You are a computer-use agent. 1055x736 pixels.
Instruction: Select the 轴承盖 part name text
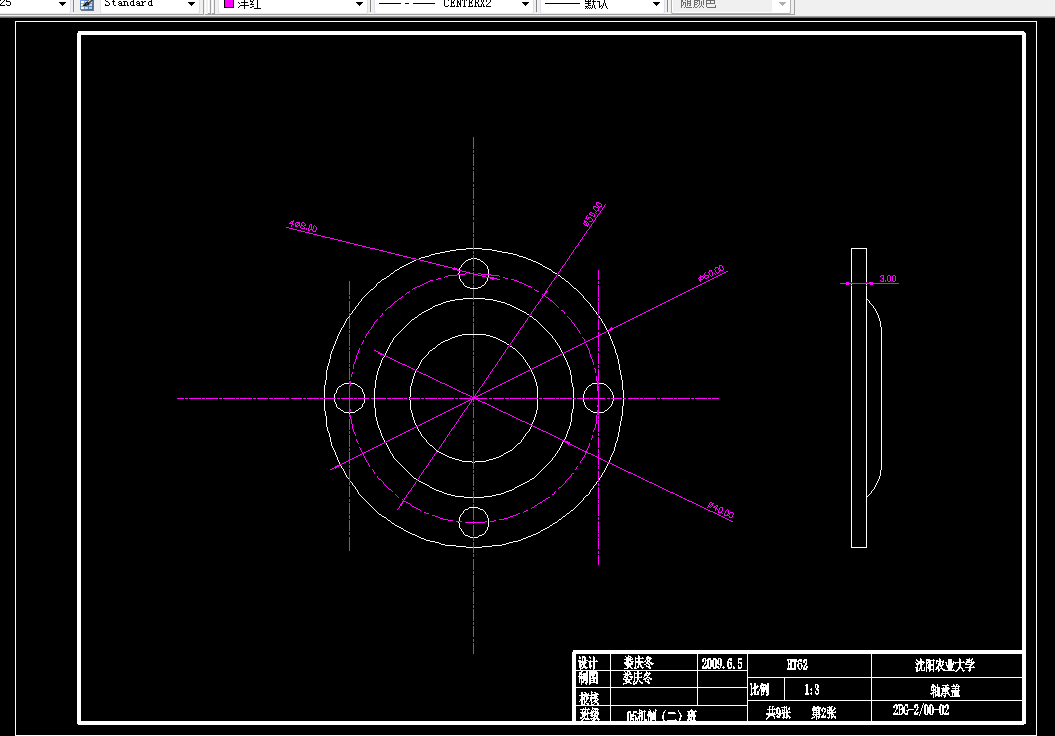click(x=945, y=690)
